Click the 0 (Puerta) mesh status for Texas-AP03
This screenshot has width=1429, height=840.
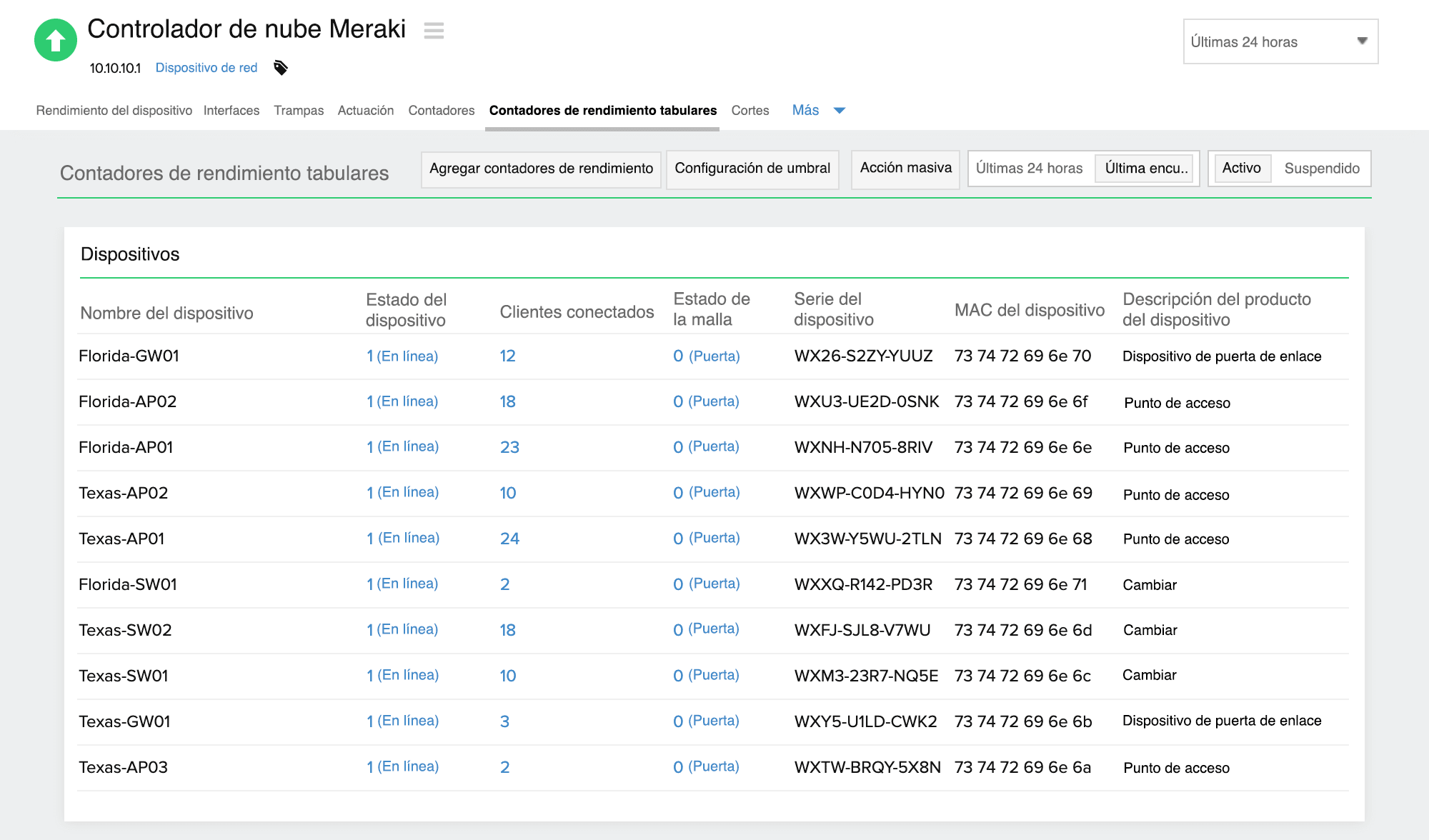[707, 766]
